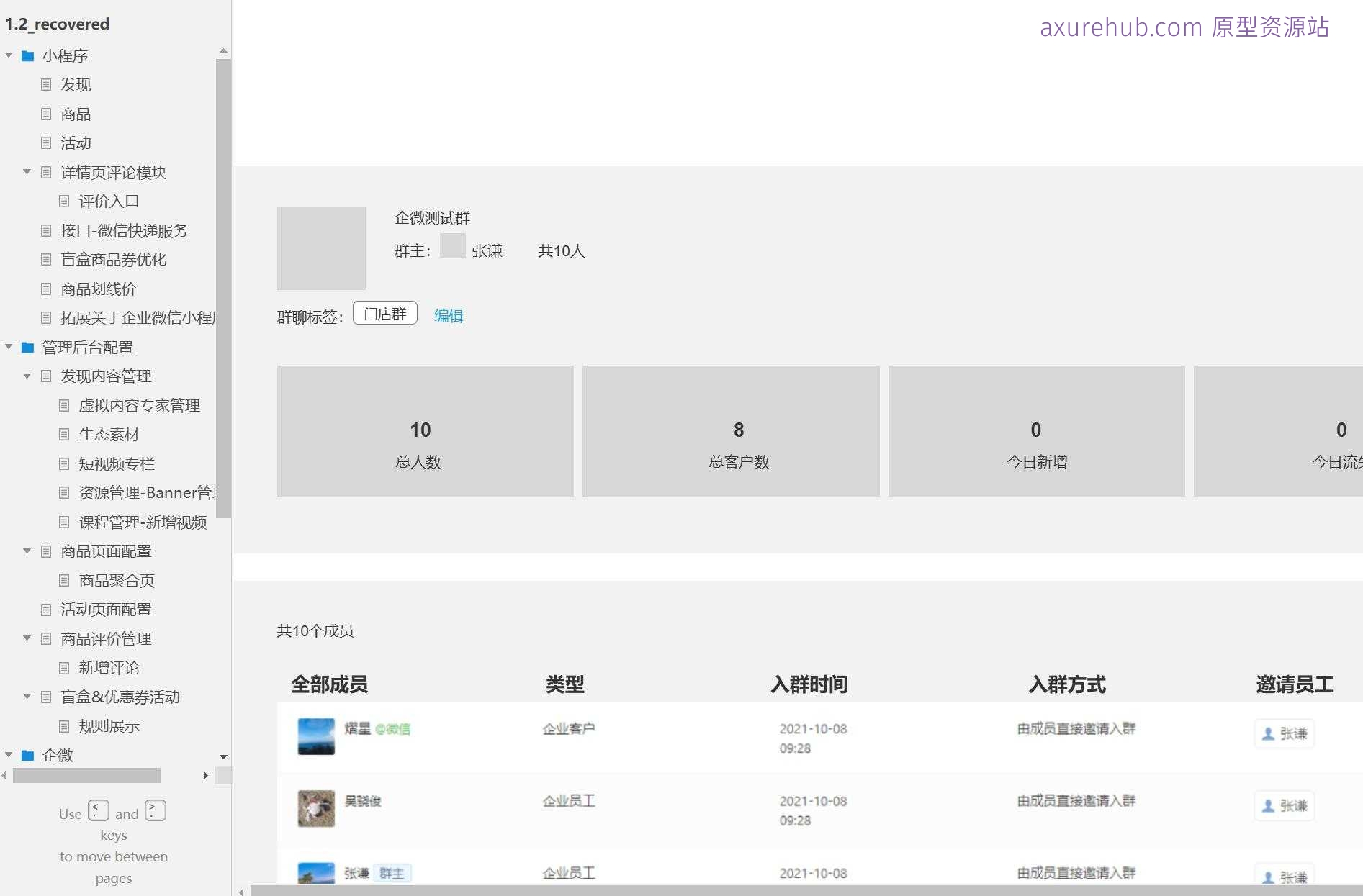Select the 短视频专栏 page in sidebar
Screen dimensions: 1363x896
116,463
